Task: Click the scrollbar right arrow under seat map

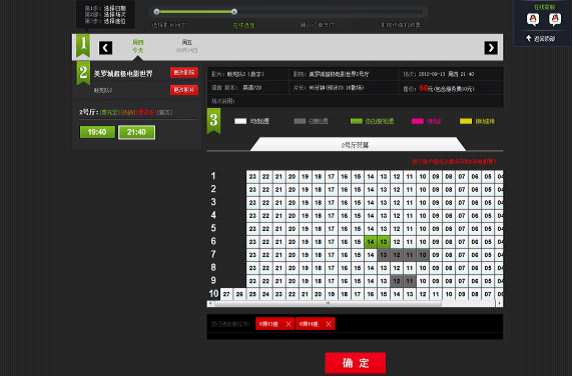Action: click(x=500, y=304)
